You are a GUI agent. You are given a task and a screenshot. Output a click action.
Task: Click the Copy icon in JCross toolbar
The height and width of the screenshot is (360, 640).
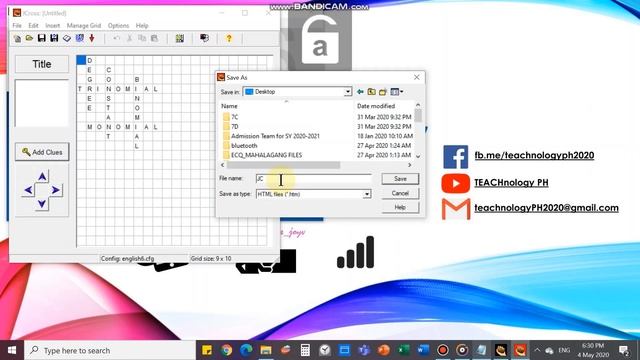pyautogui.click(x=142, y=38)
